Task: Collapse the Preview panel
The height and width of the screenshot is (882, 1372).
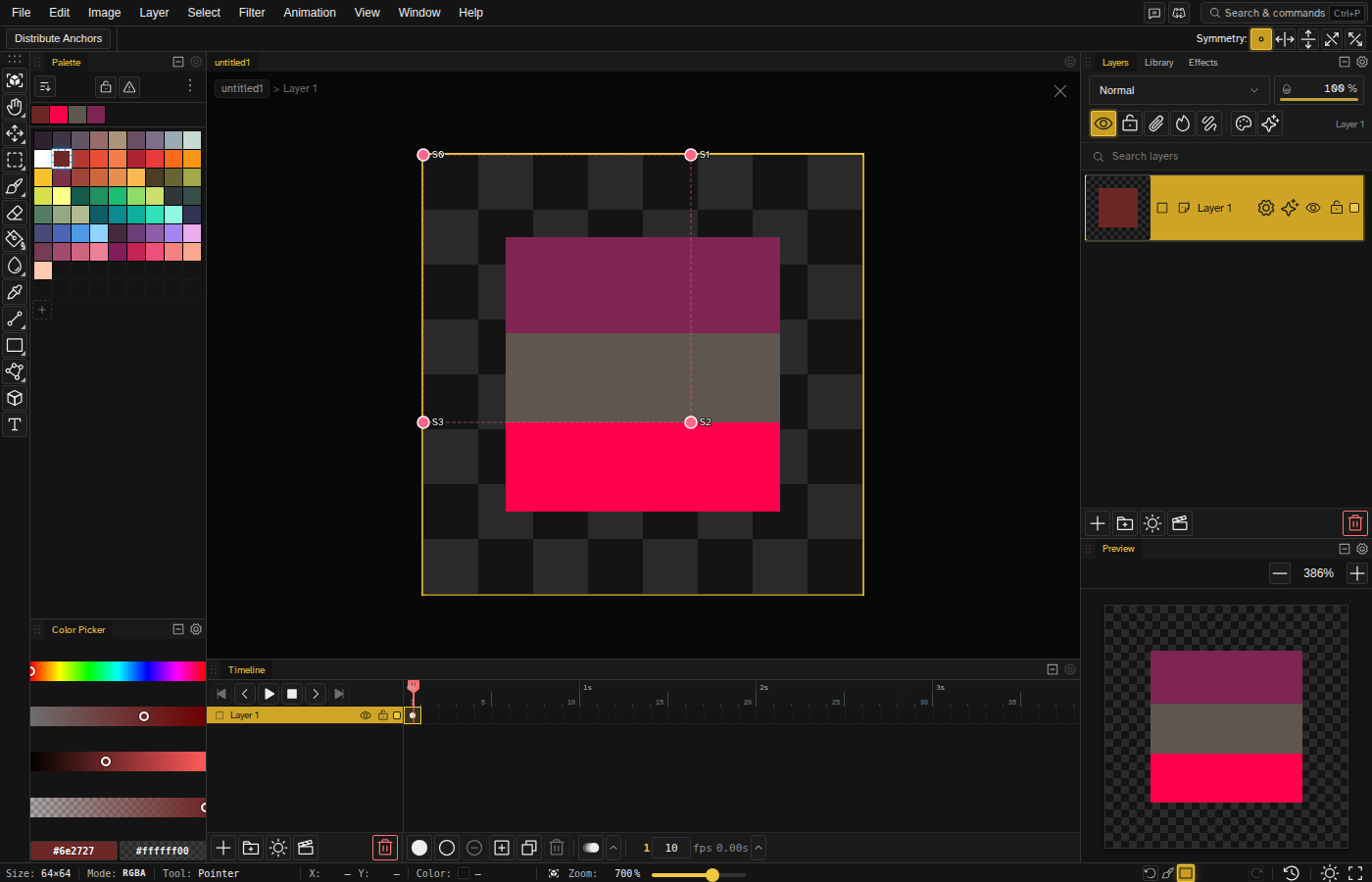Action: 1345,549
